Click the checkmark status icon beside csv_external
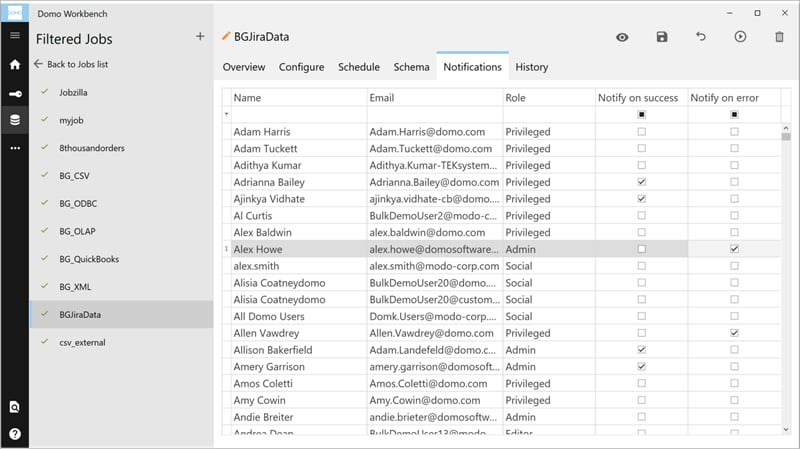800x449 pixels. pos(45,342)
